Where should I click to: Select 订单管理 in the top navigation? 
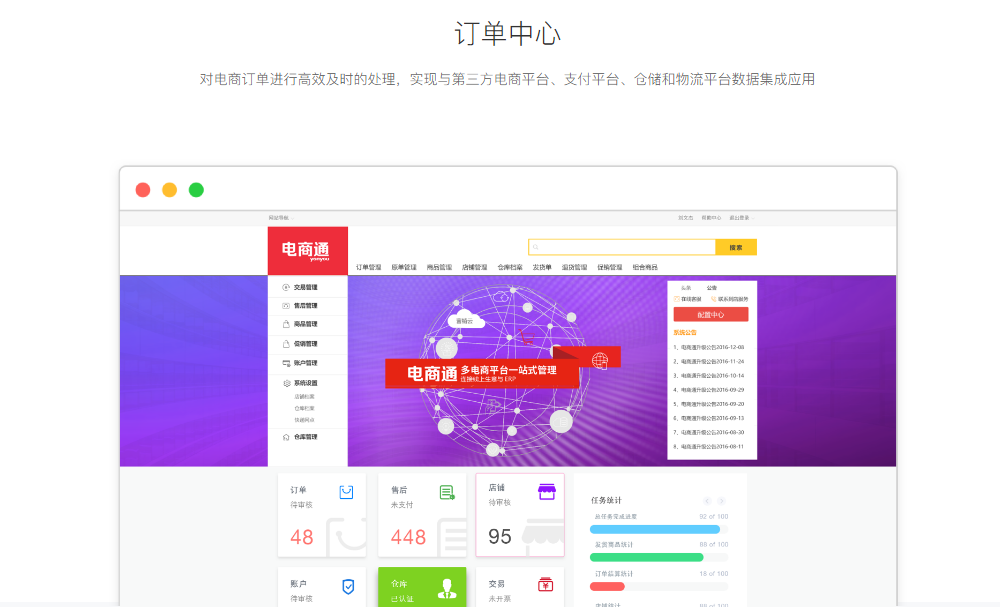coord(369,268)
